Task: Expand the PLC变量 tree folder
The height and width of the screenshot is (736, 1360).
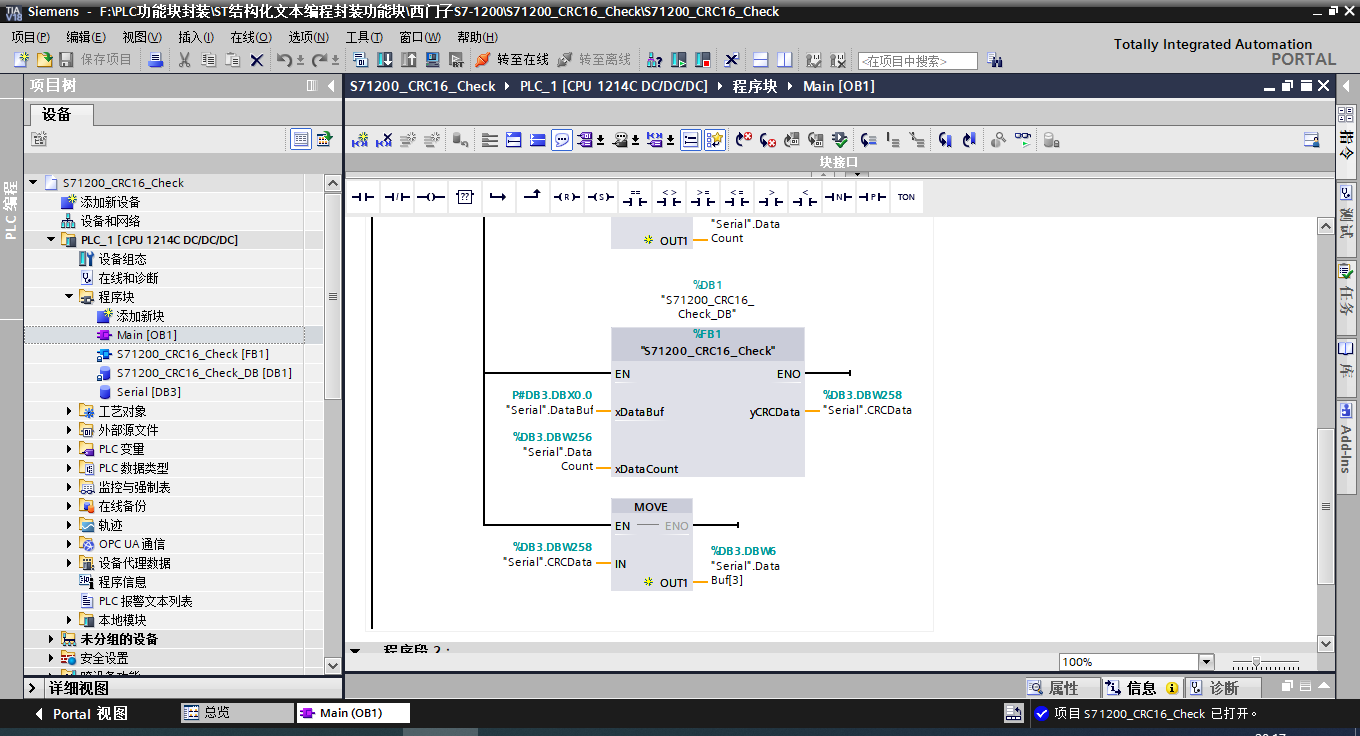Action: pyautogui.click(x=70, y=449)
